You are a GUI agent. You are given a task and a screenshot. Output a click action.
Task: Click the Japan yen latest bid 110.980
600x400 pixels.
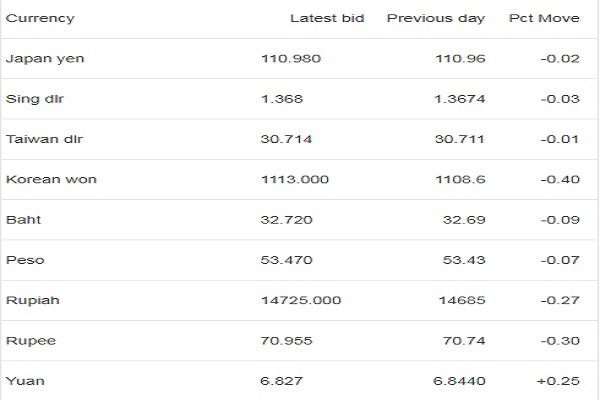click(291, 59)
